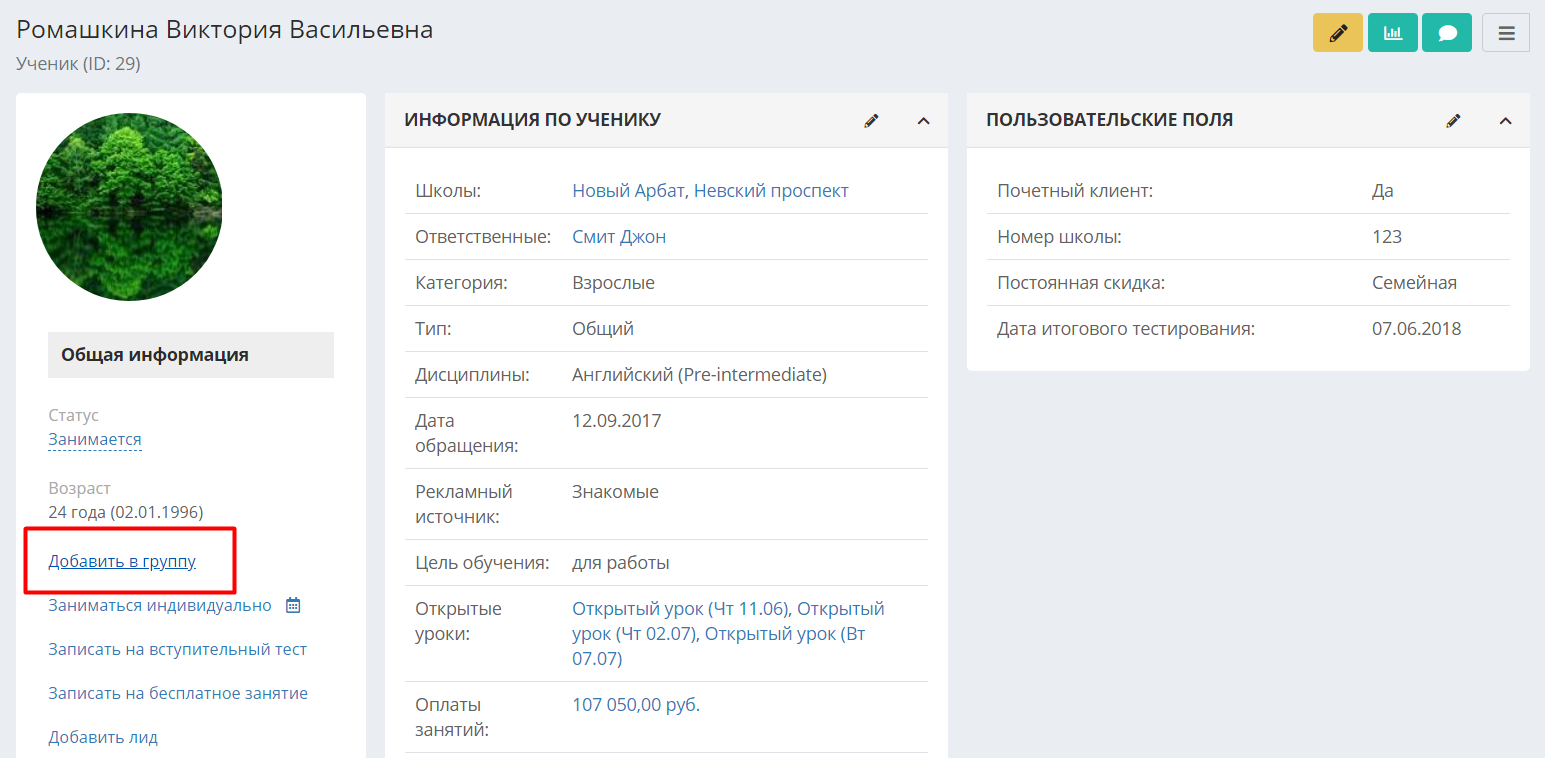Click the Цель обучения field label
The height and width of the screenshot is (758, 1545).
[482, 562]
